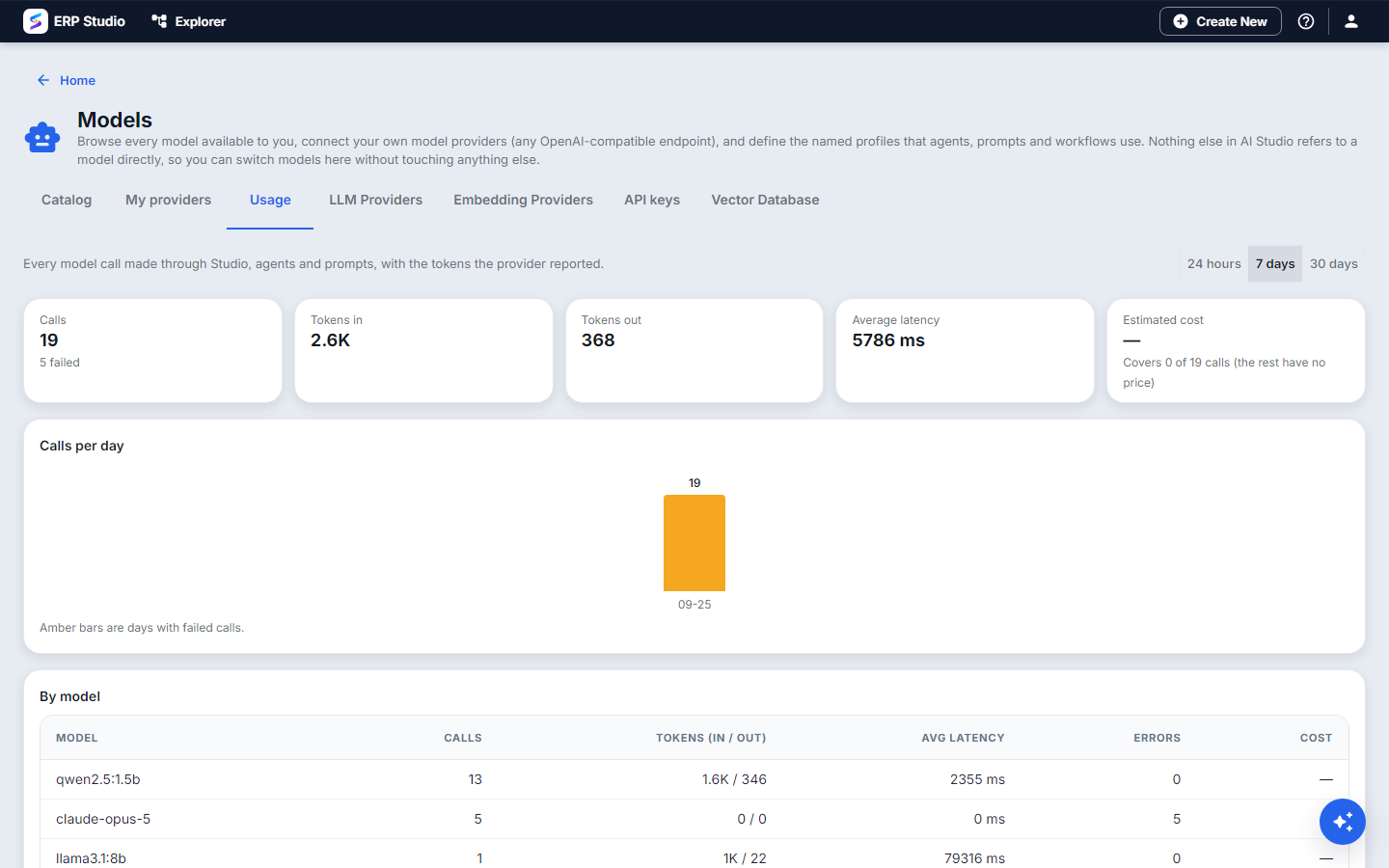Open the Vector Database tab
Viewport: 1389px width, 868px height.
(x=765, y=200)
